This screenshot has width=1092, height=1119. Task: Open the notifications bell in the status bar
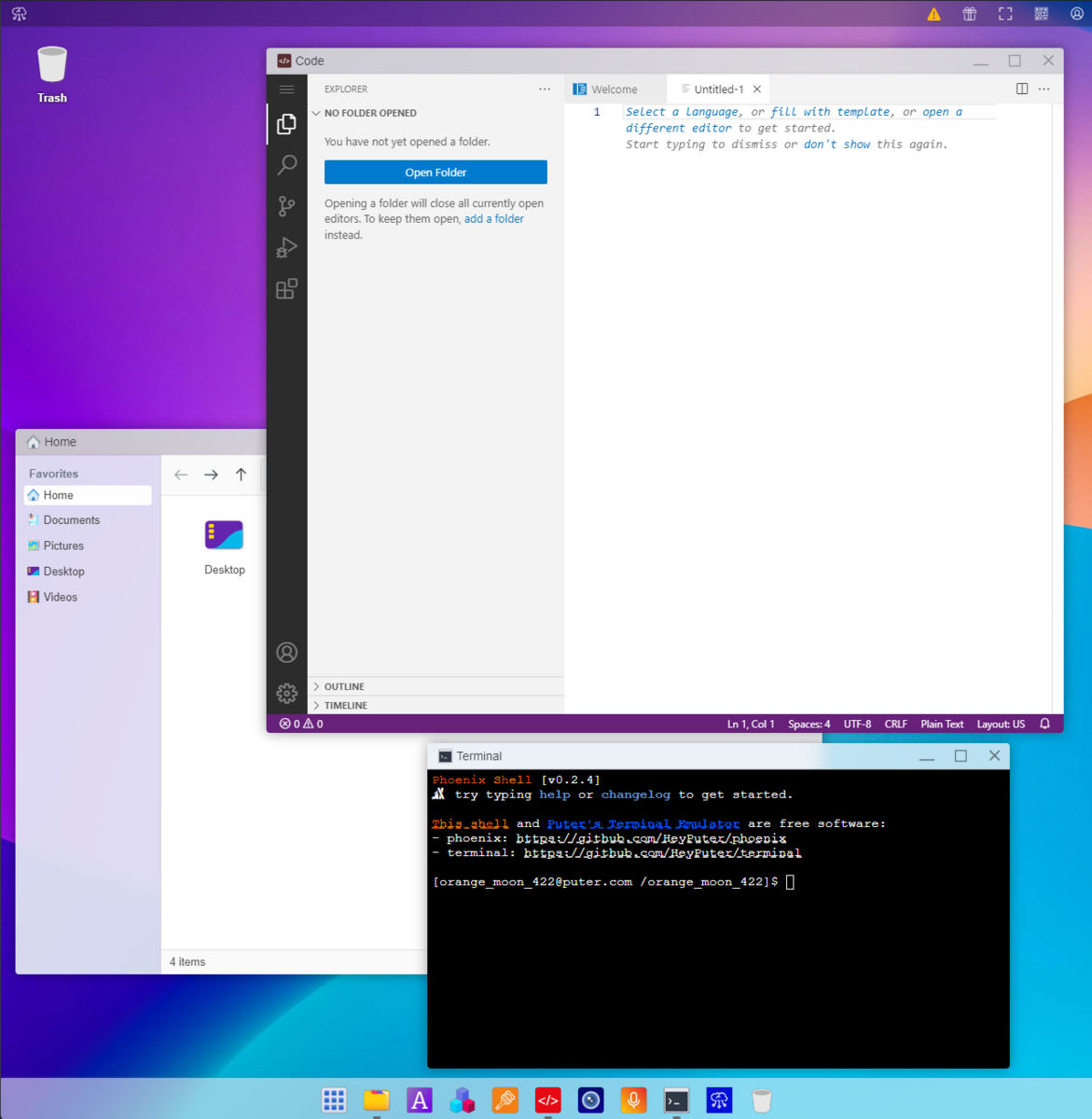point(1044,723)
